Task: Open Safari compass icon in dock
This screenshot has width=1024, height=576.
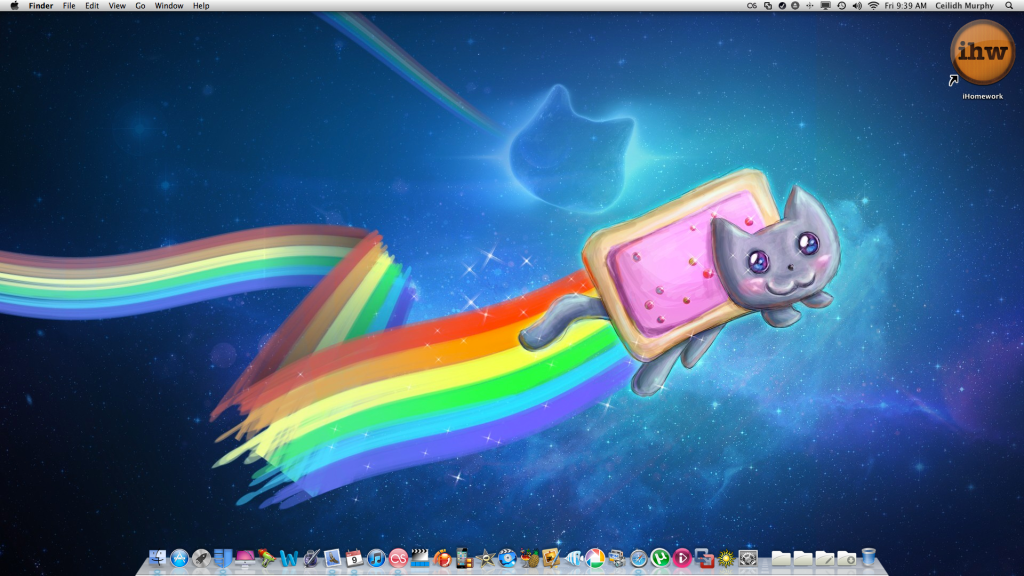Action: tap(638, 558)
